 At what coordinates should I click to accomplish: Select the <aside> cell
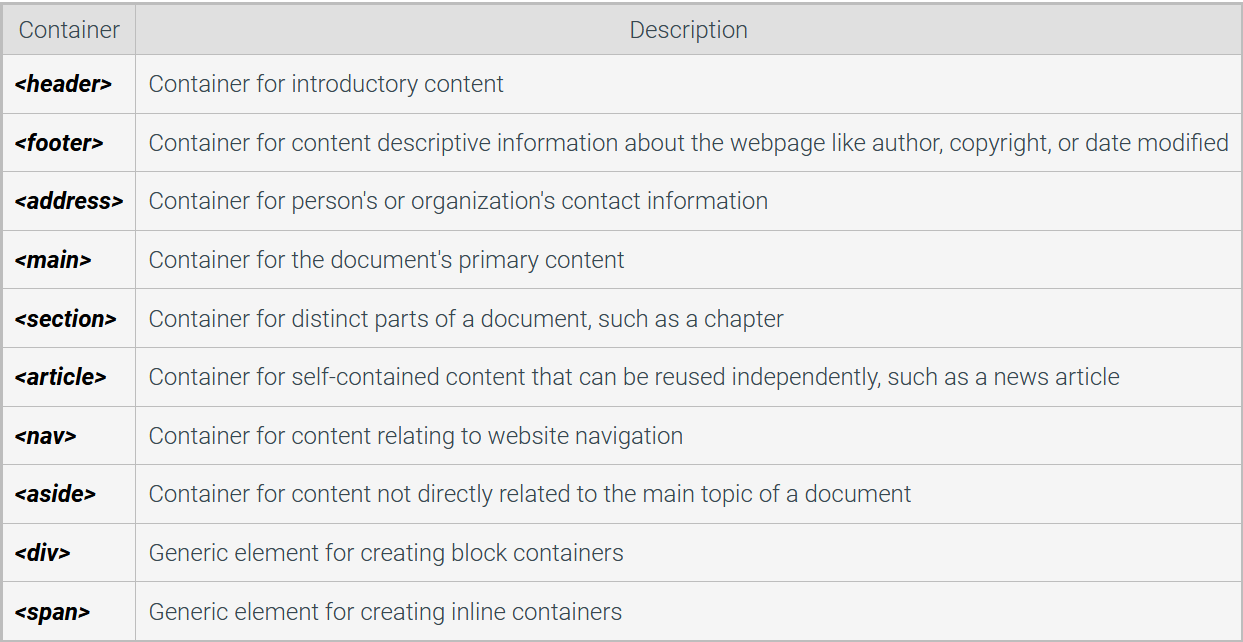point(69,494)
